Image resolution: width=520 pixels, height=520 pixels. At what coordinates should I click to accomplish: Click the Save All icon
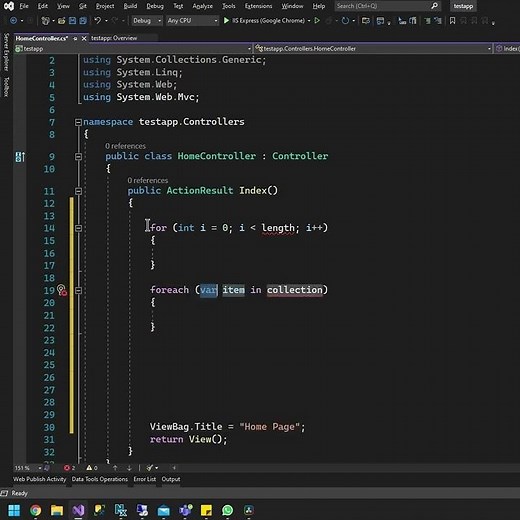coord(83,21)
